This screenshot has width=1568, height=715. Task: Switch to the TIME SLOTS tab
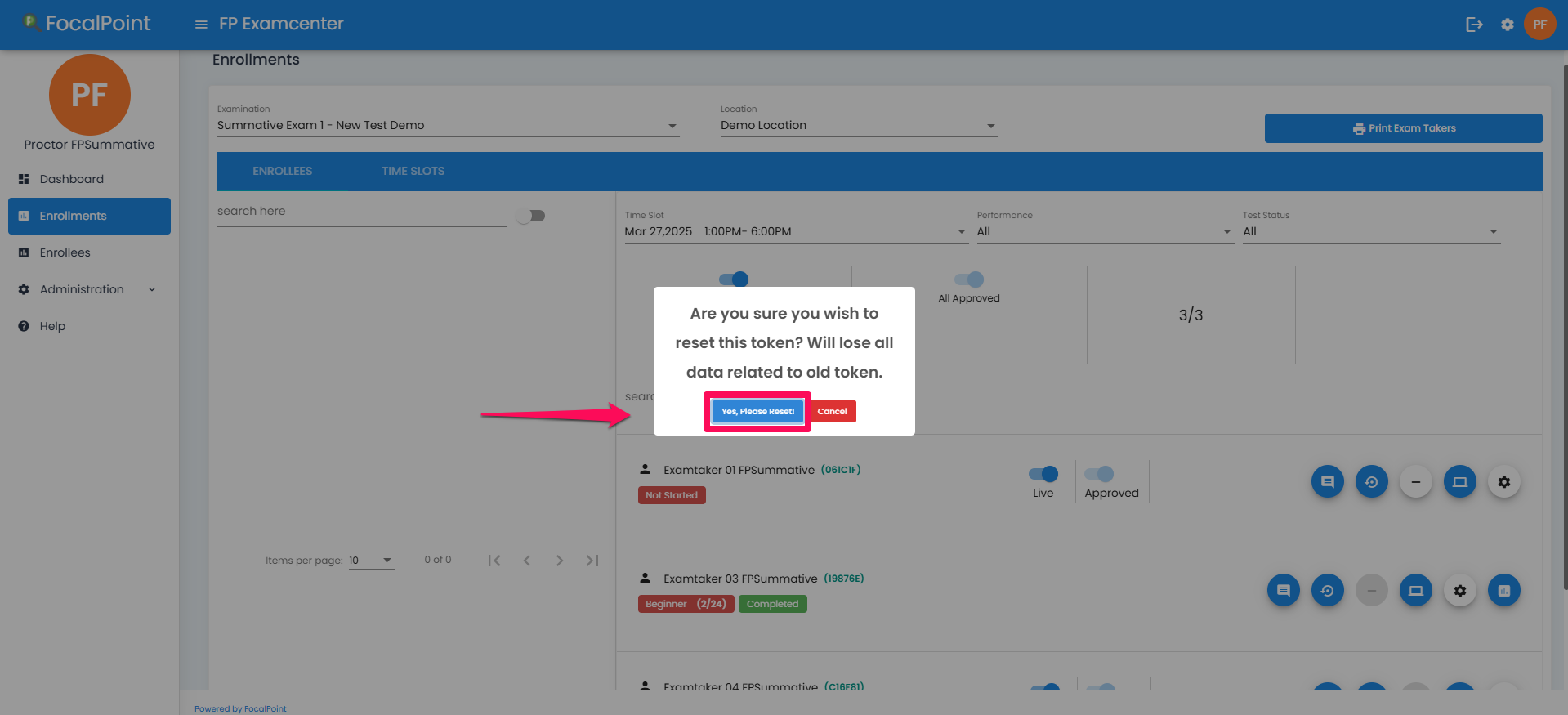[x=413, y=172]
